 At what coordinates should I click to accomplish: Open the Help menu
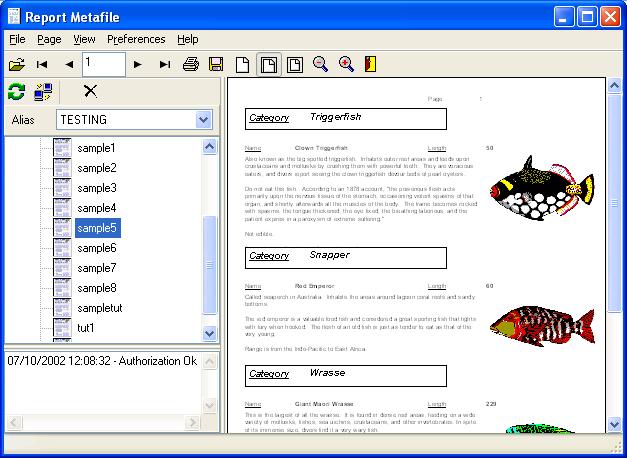(x=188, y=39)
